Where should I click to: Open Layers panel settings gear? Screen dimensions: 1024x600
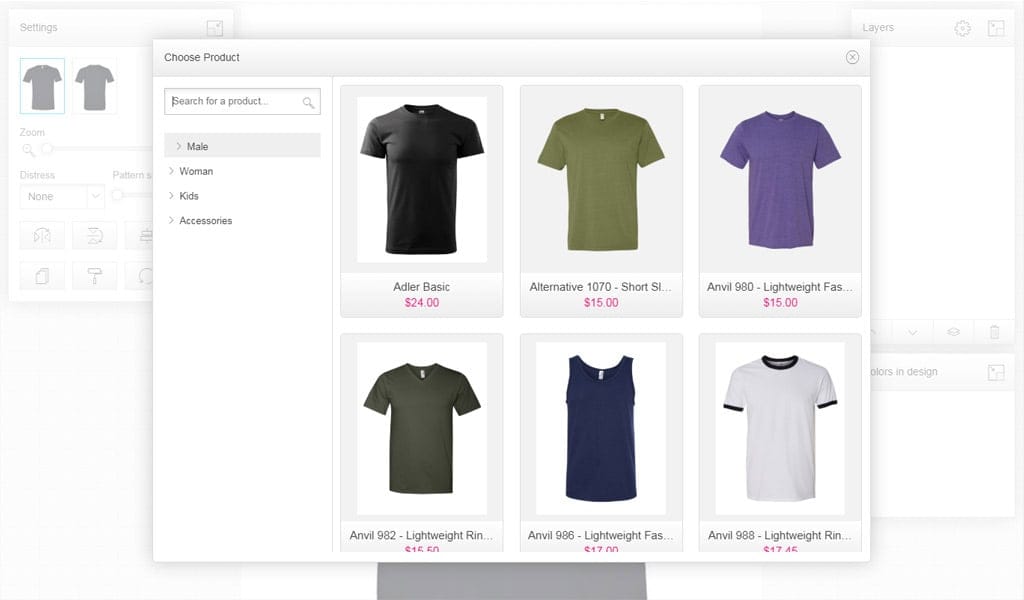962,28
